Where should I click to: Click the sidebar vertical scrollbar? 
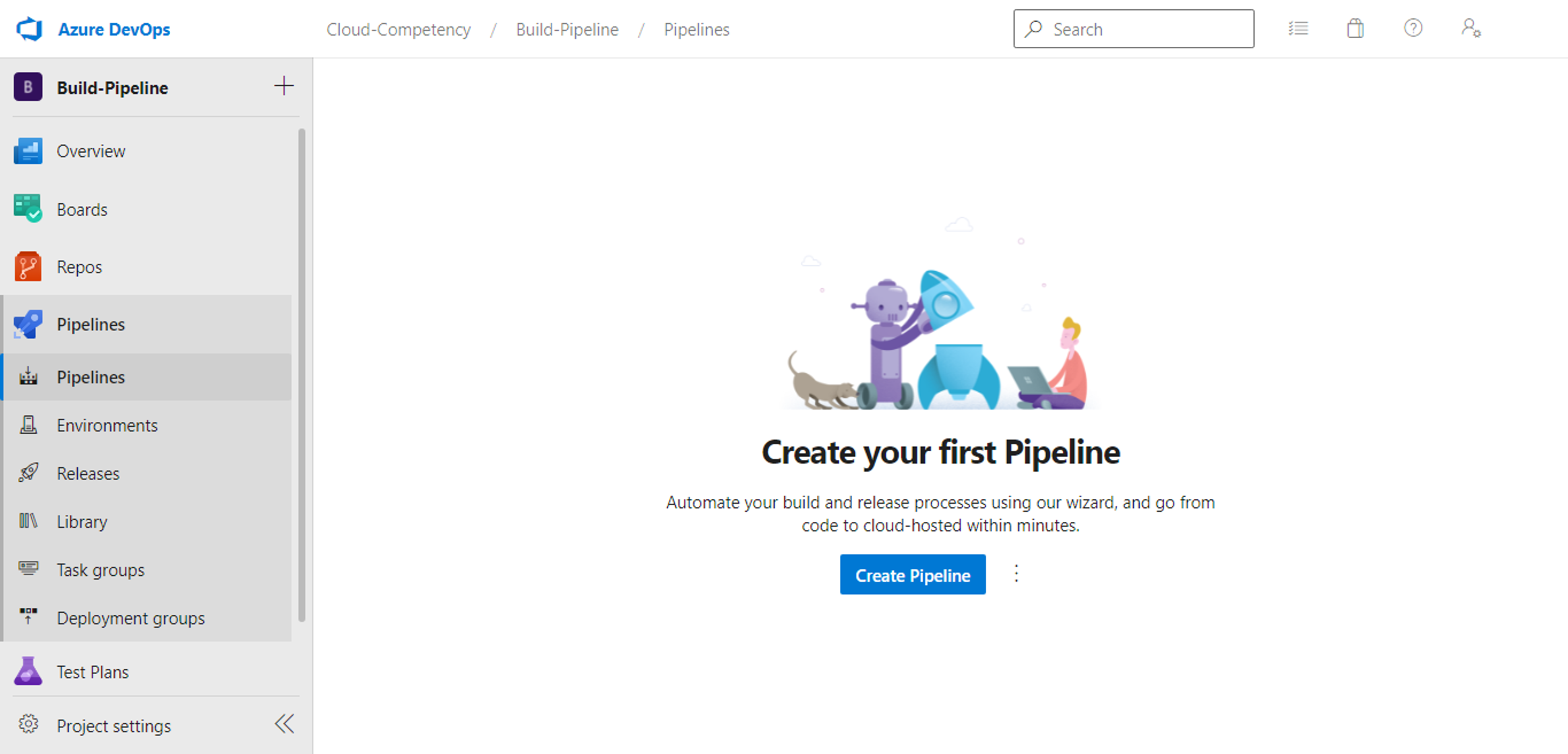click(301, 375)
